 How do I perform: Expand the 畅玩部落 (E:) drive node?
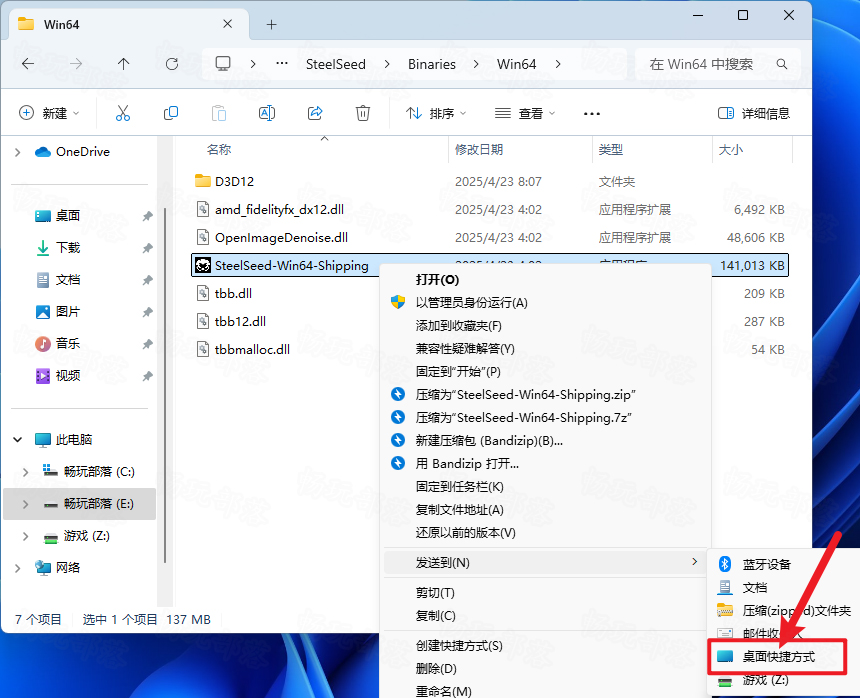click(25, 503)
